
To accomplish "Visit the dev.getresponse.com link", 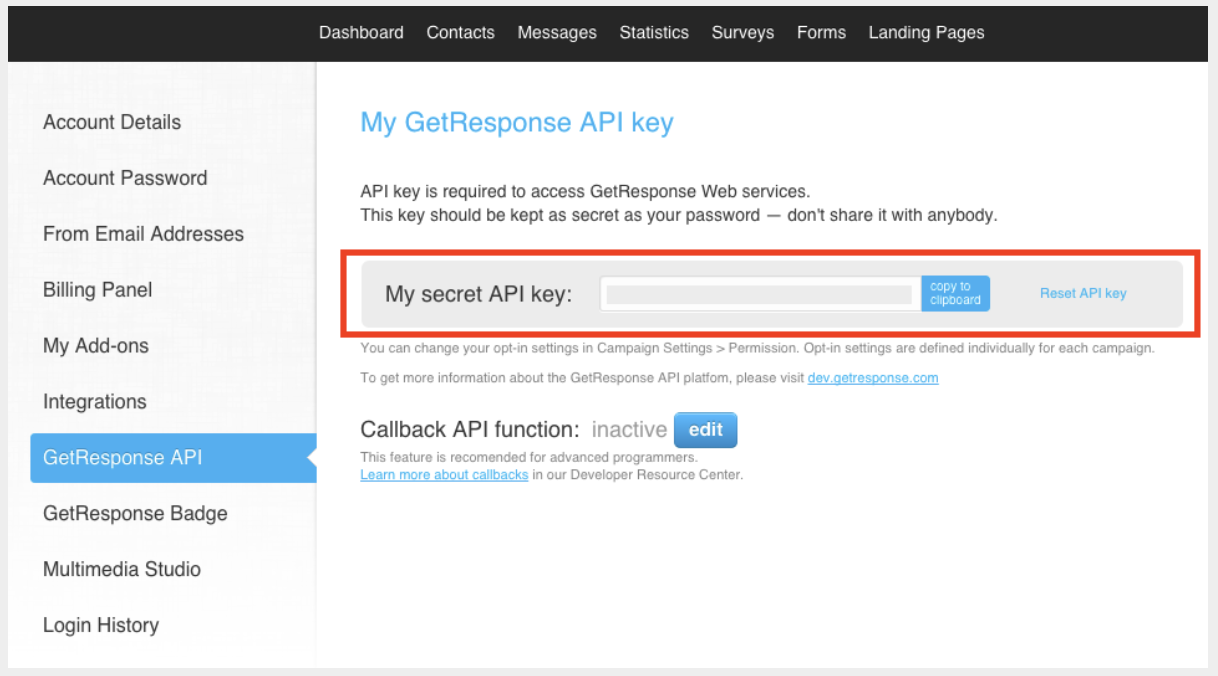I will [x=873, y=378].
